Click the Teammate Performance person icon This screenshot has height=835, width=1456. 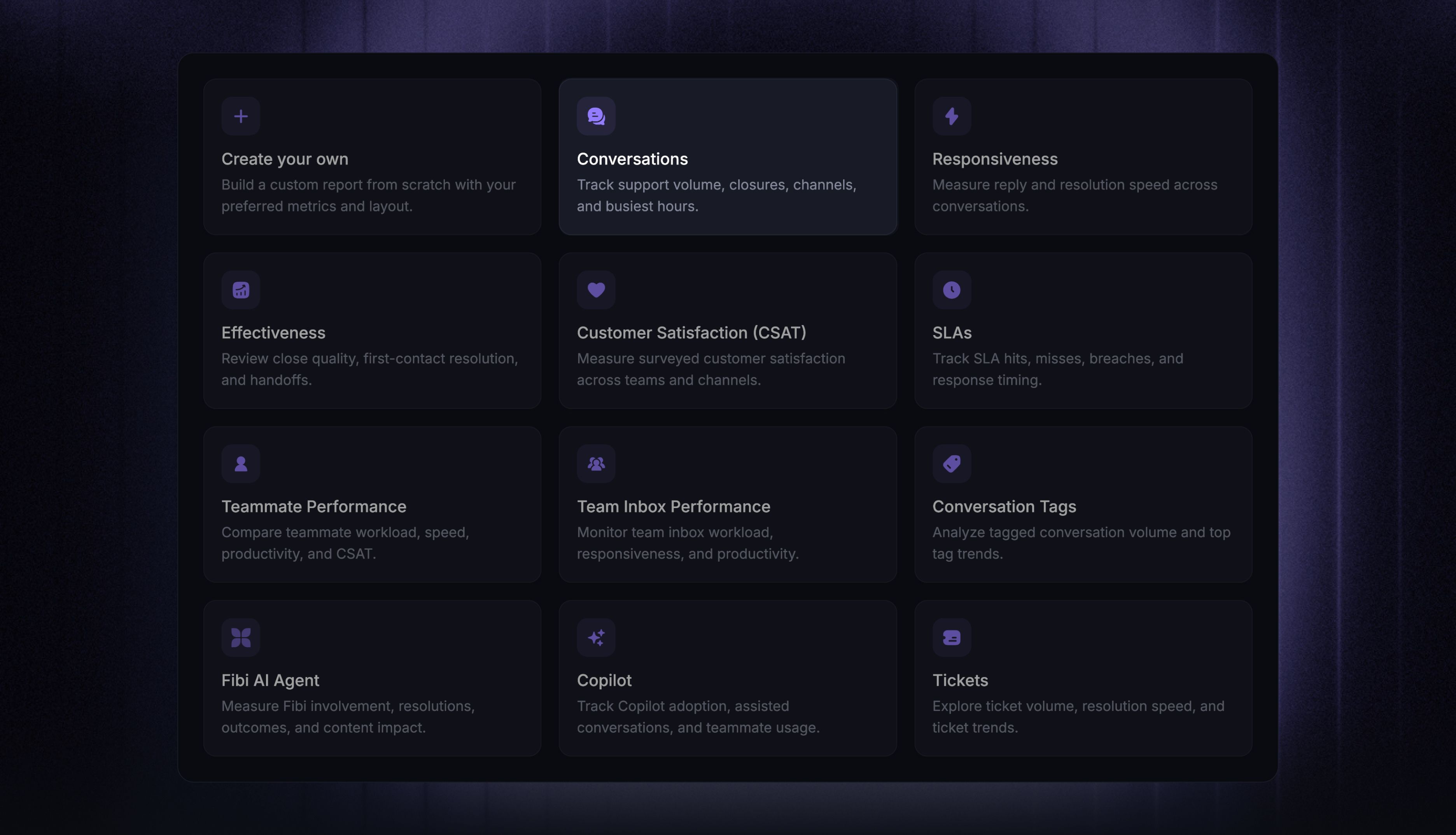pyautogui.click(x=240, y=464)
